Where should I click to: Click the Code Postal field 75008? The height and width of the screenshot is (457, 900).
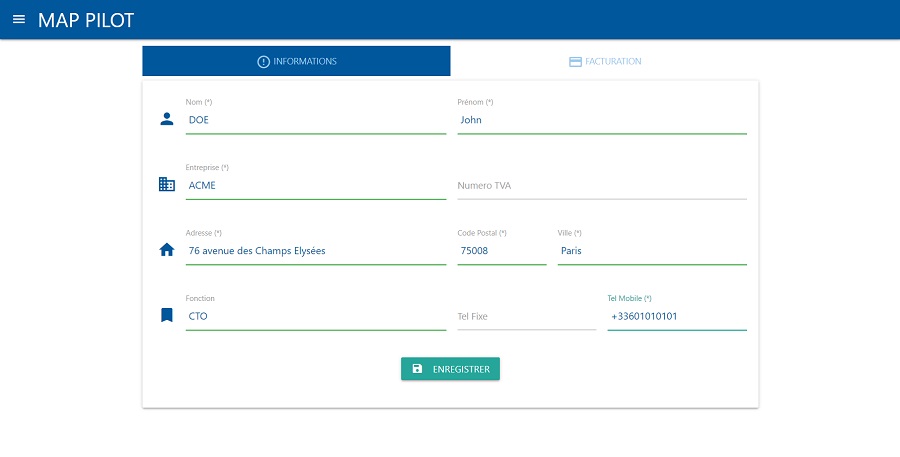[501, 251]
